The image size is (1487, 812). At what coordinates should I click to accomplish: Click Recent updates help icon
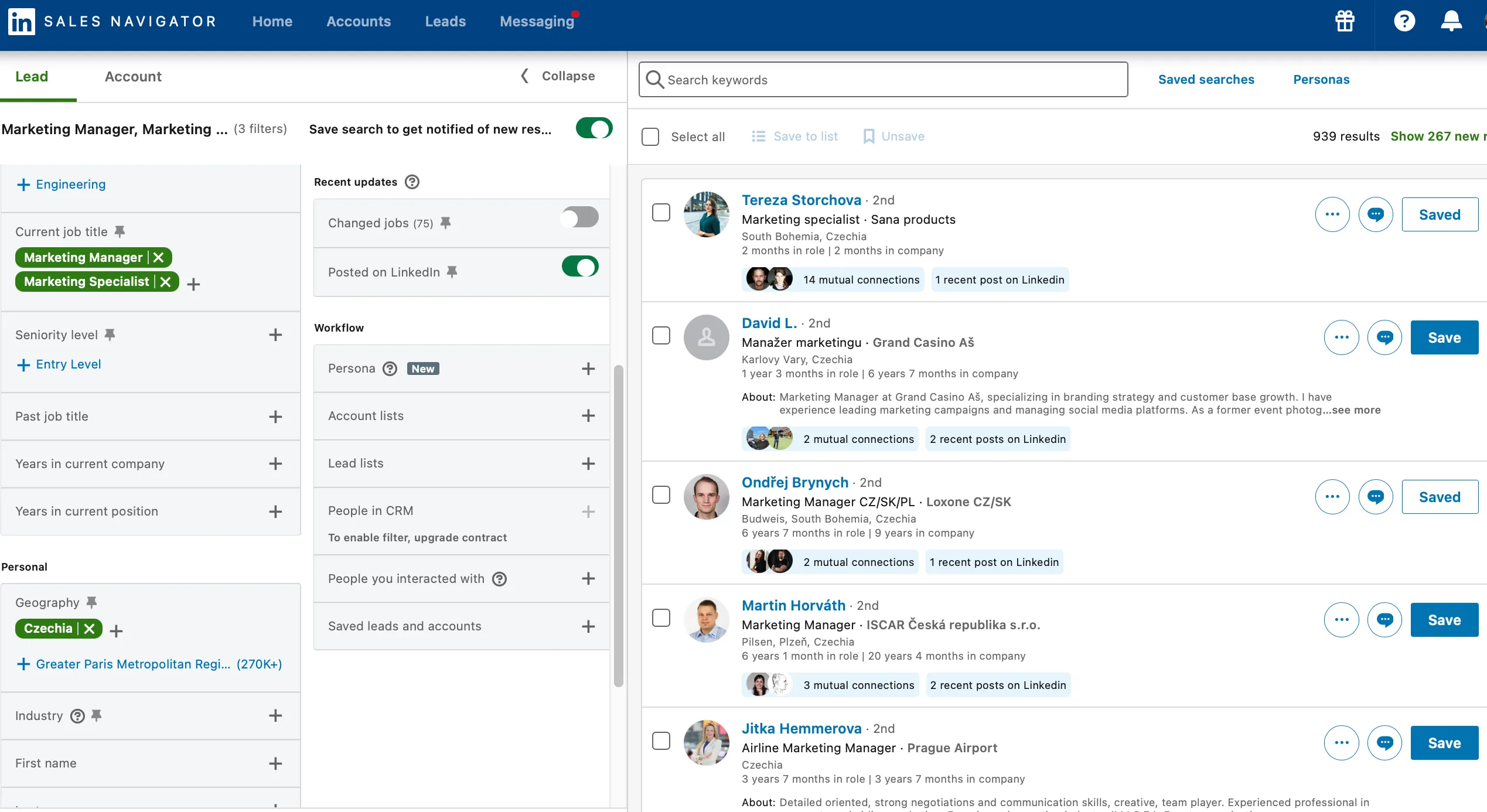(412, 182)
